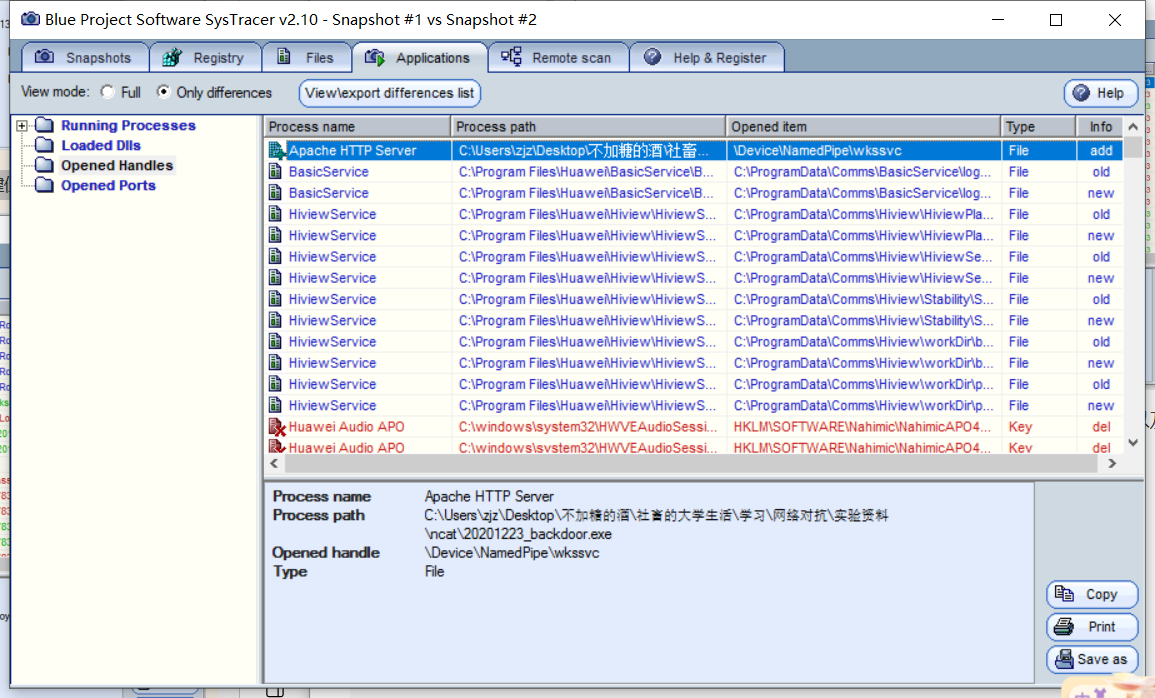Select Running Processes in the tree
The width and height of the screenshot is (1155, 698).
coord(128,125)
